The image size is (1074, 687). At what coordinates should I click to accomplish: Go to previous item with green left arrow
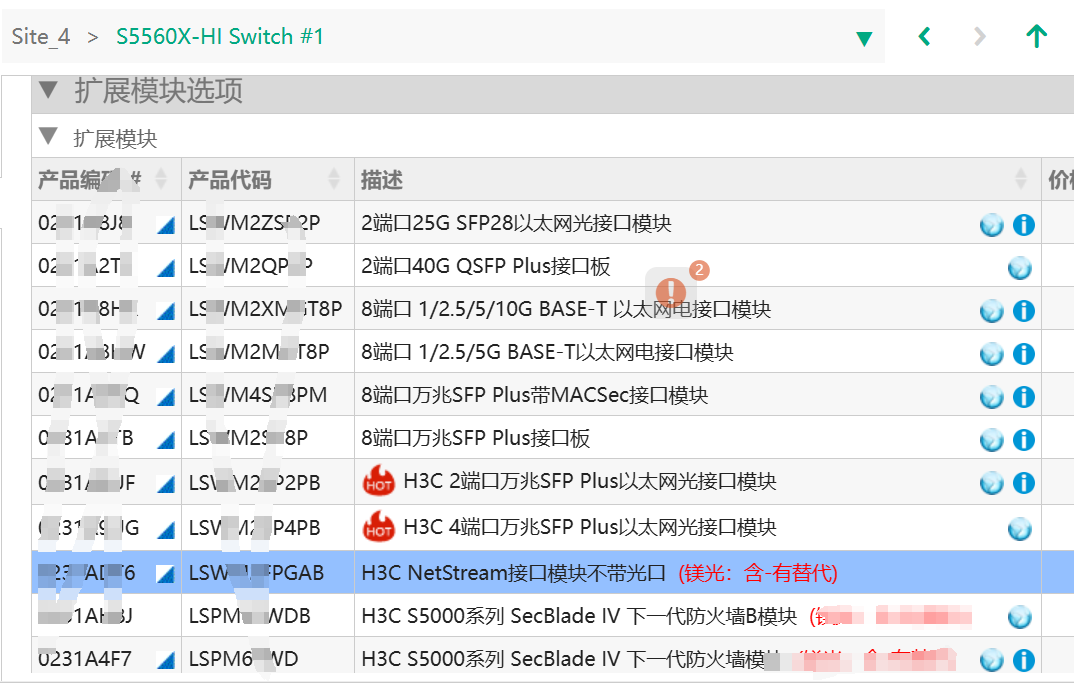pos(924,37)
